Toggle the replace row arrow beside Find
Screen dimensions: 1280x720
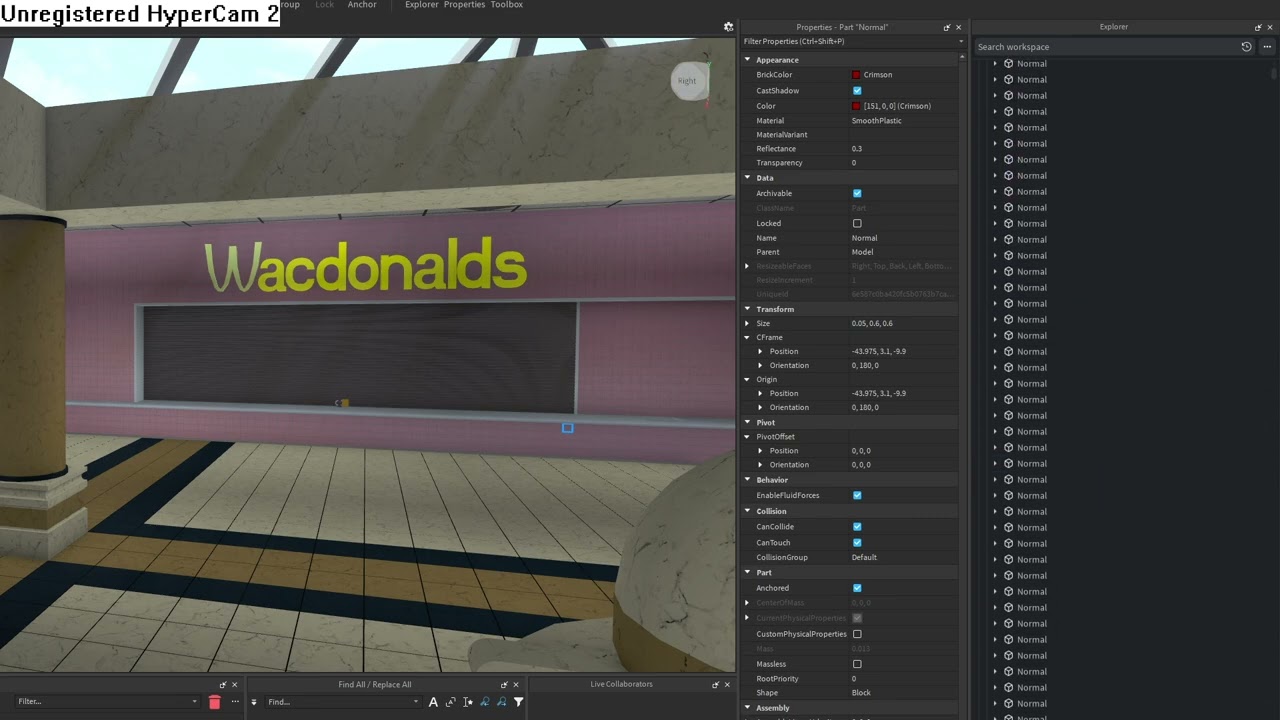point(254,702)
